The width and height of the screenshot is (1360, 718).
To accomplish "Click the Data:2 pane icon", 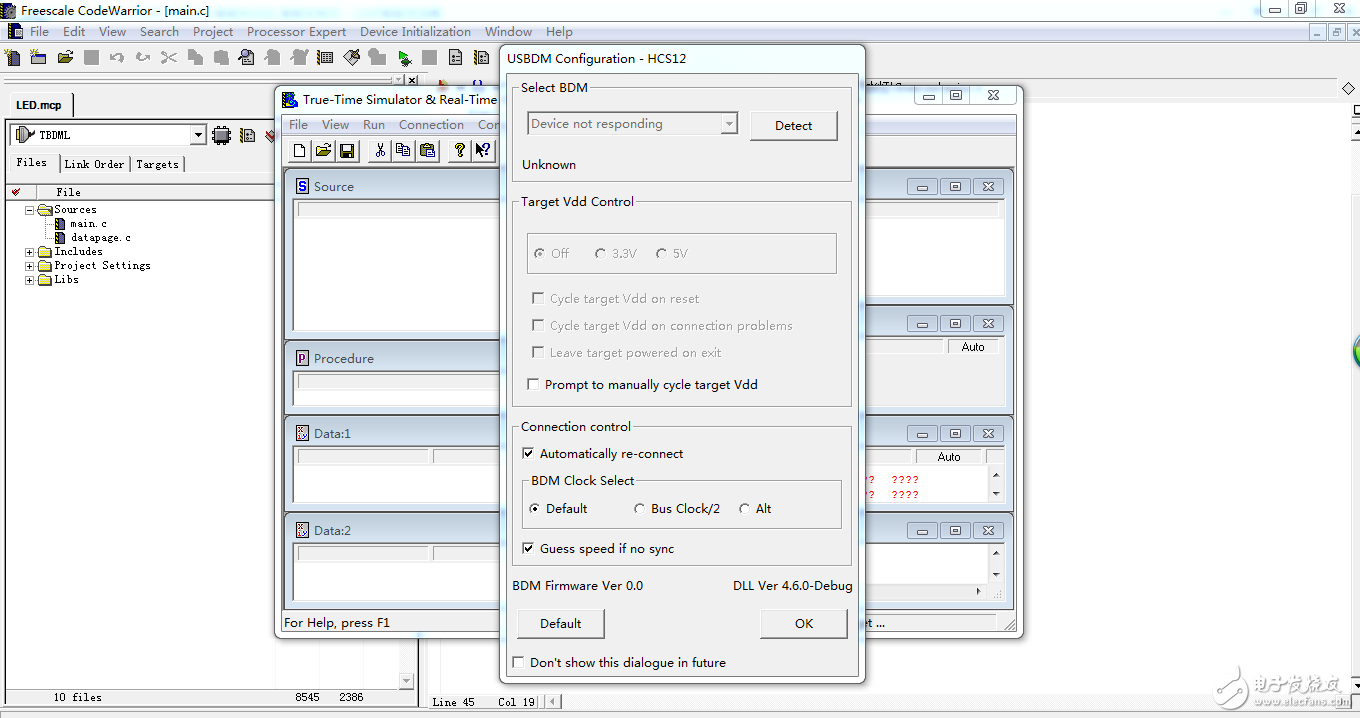I will click(x=303, y=530).
